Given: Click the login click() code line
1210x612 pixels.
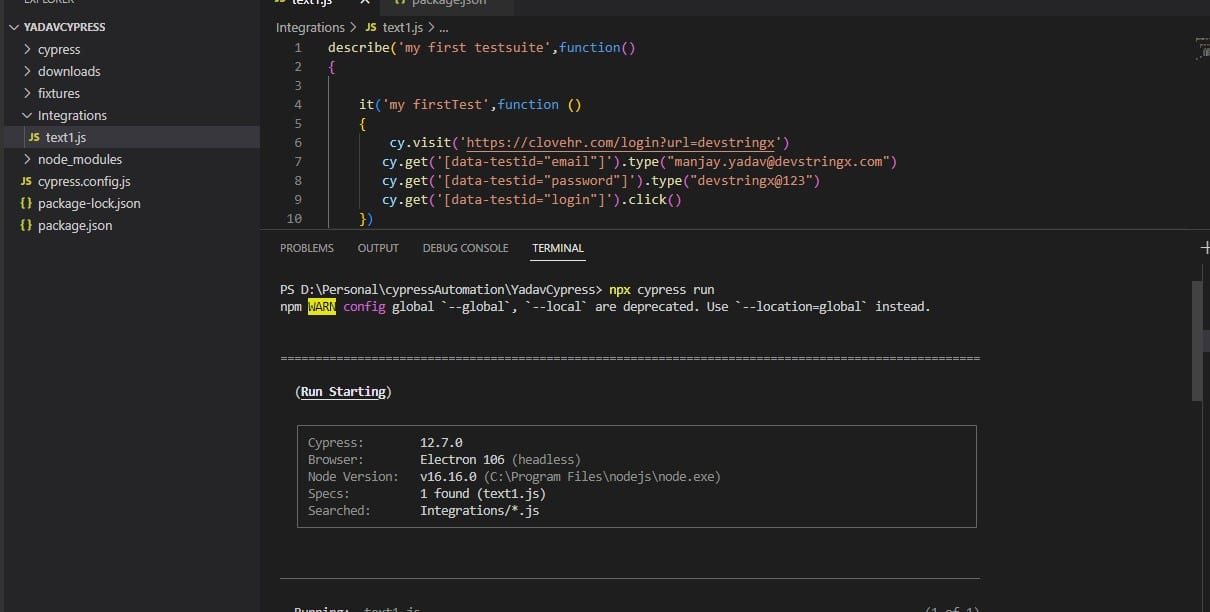Looking at the screenshot, I should point(532,199).
